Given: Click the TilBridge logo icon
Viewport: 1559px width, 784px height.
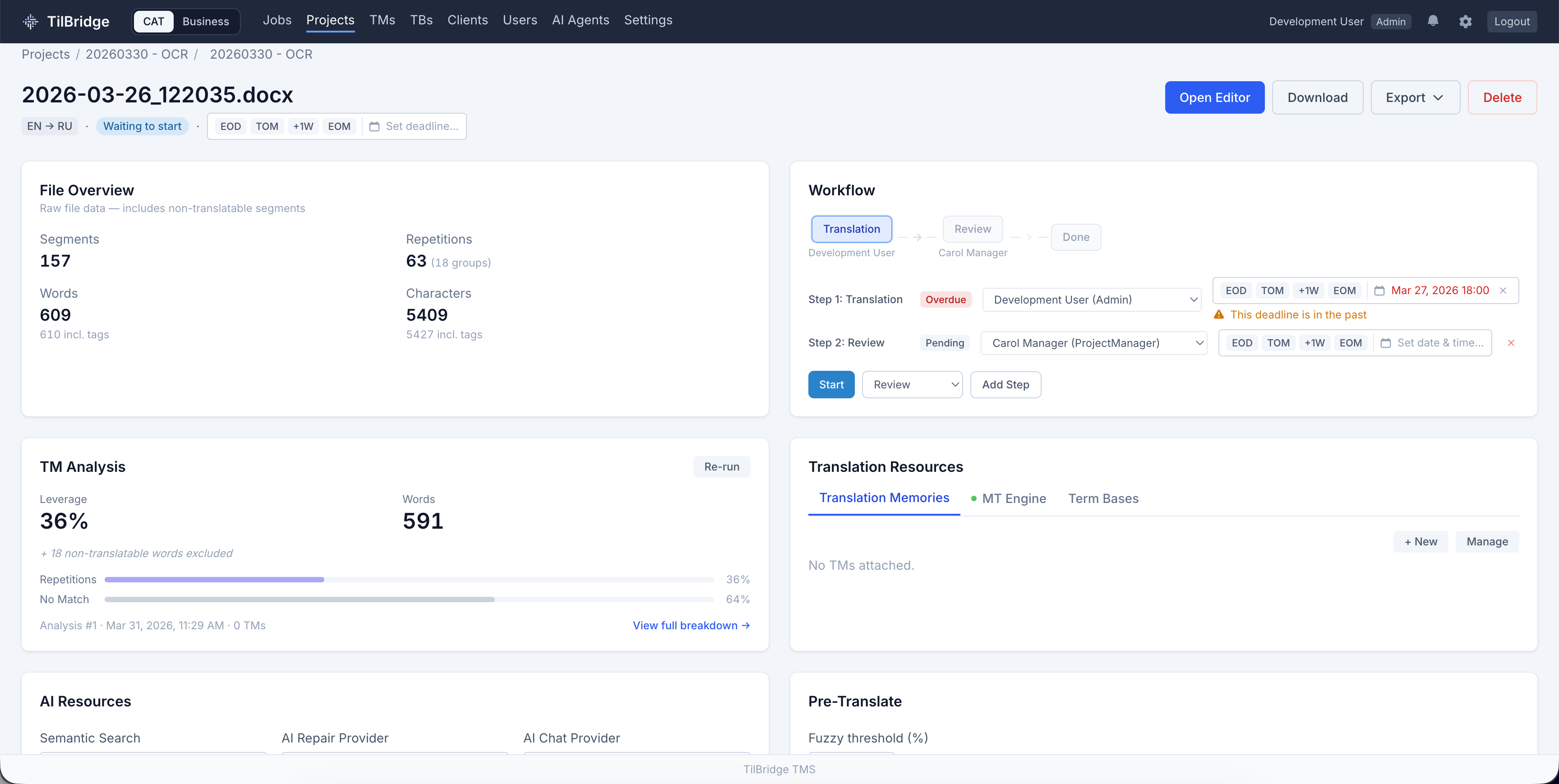Looking at the screenshot, I should 30,21.
